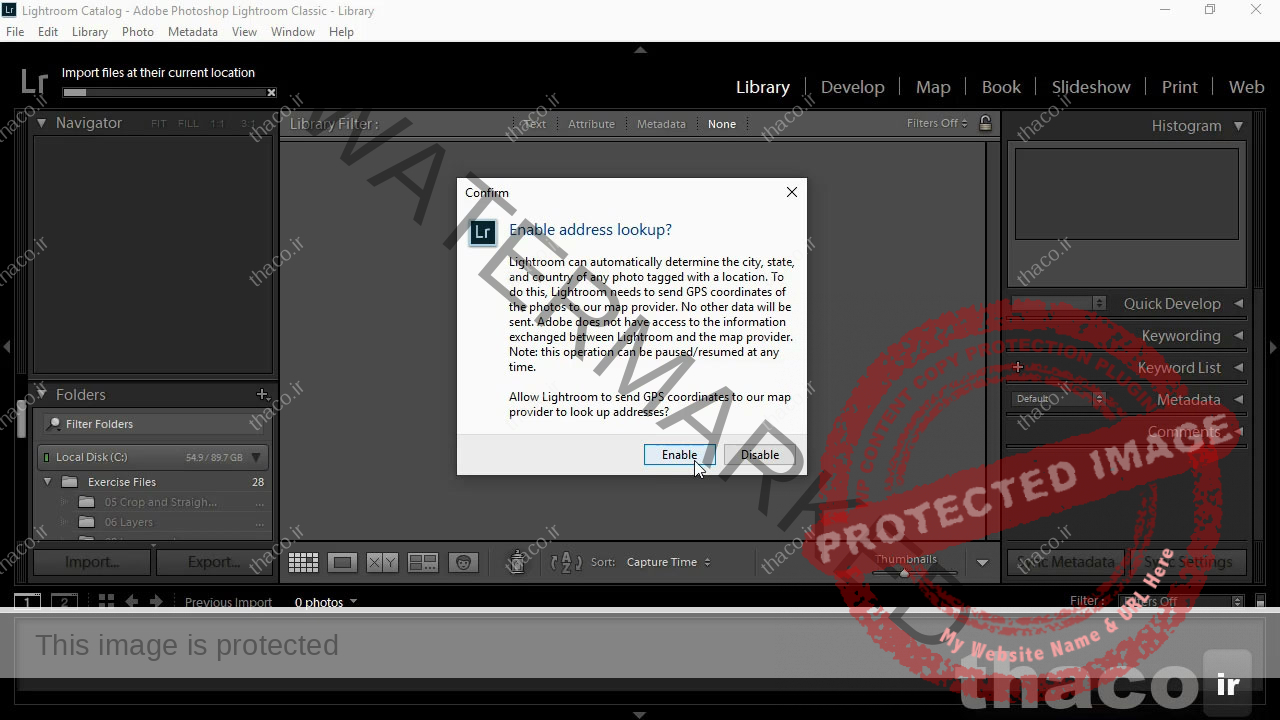Expand the Keyword List panel
This screenshot has width=1280, height=720.
1238,368
